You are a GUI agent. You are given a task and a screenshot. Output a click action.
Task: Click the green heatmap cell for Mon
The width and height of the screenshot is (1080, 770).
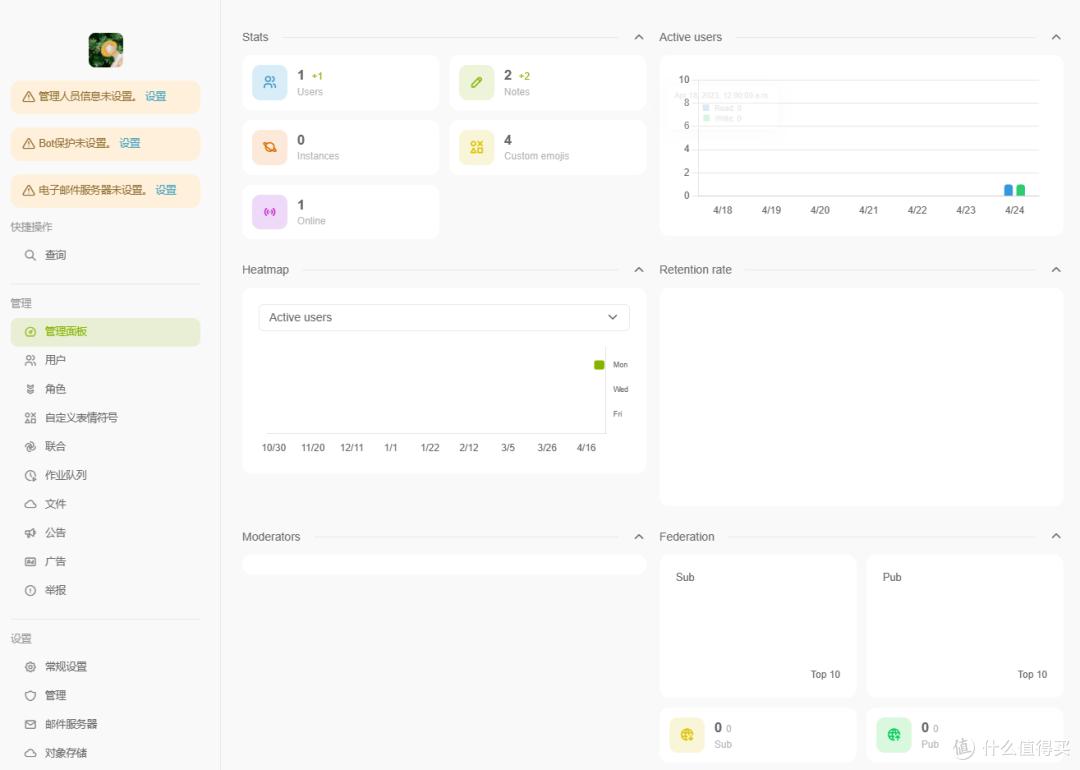pos(599,365)
